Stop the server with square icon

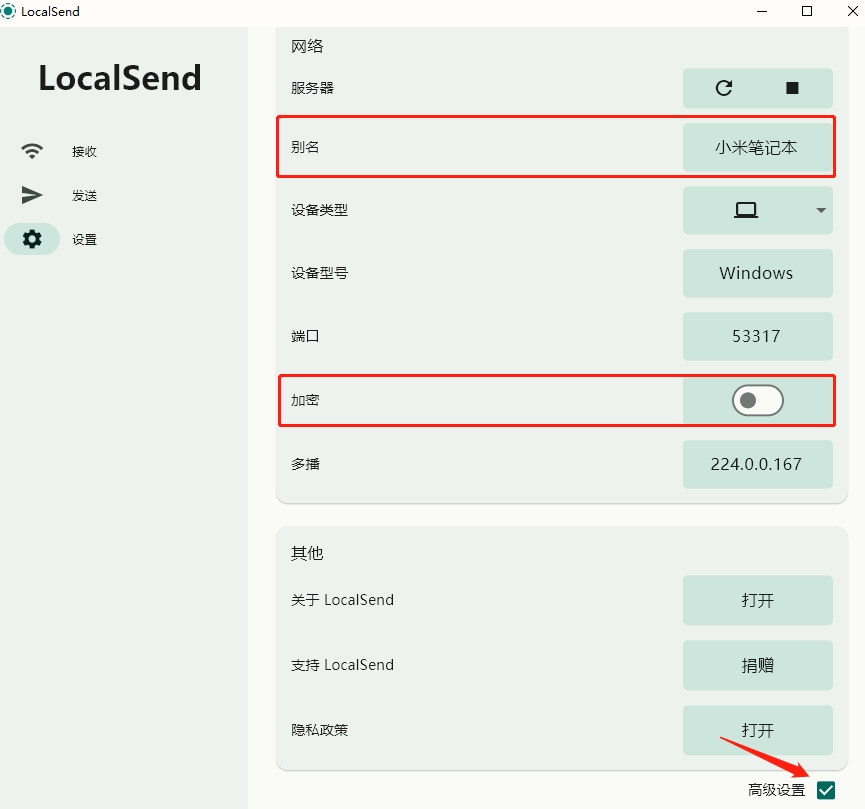point(792,88)
